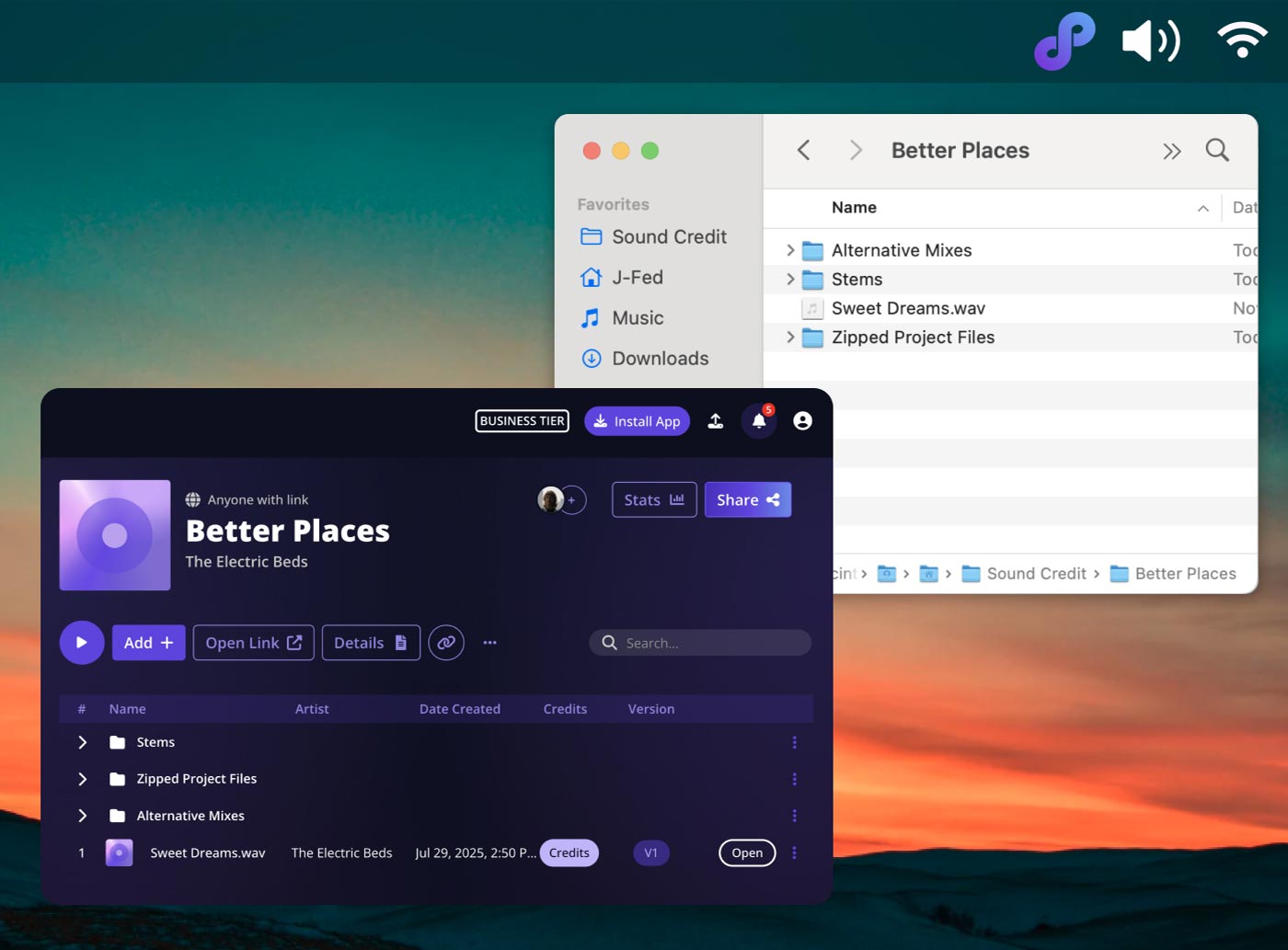This screenshot has width=1288, height=950.
Task: Select Sound Credit in Finder Favorites
Action: 653,236
